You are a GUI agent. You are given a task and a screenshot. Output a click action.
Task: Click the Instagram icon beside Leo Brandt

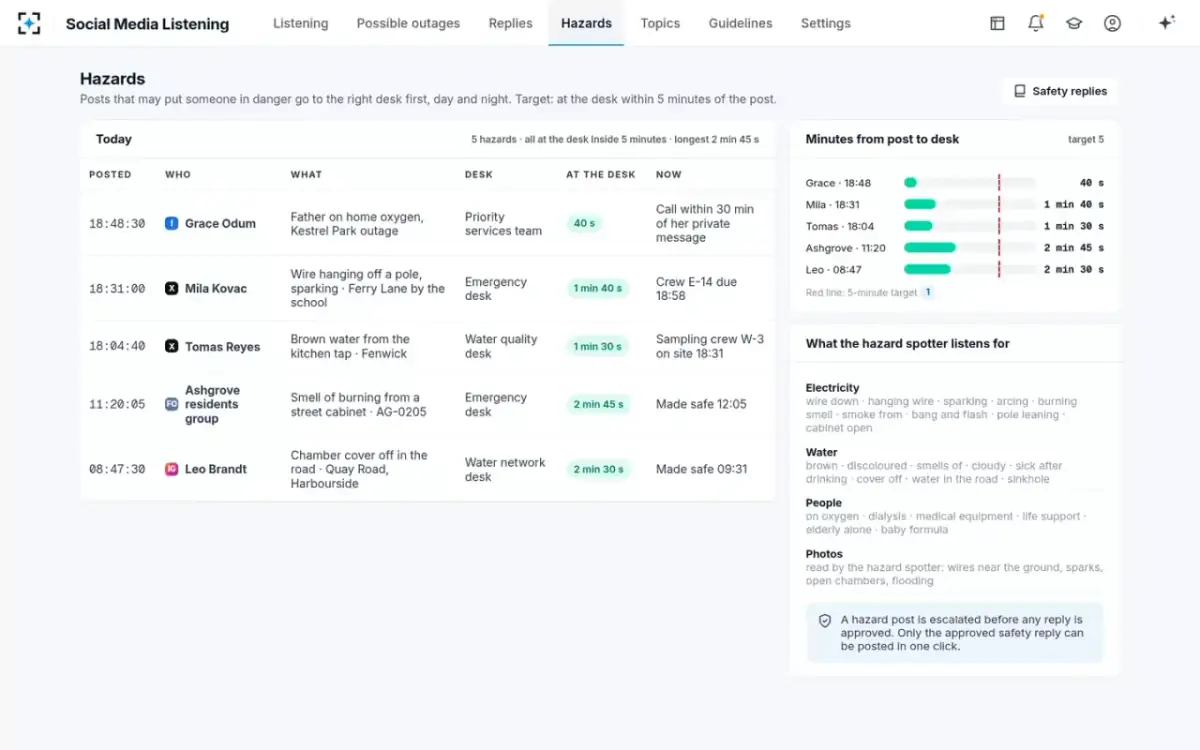tap(171, 469)
